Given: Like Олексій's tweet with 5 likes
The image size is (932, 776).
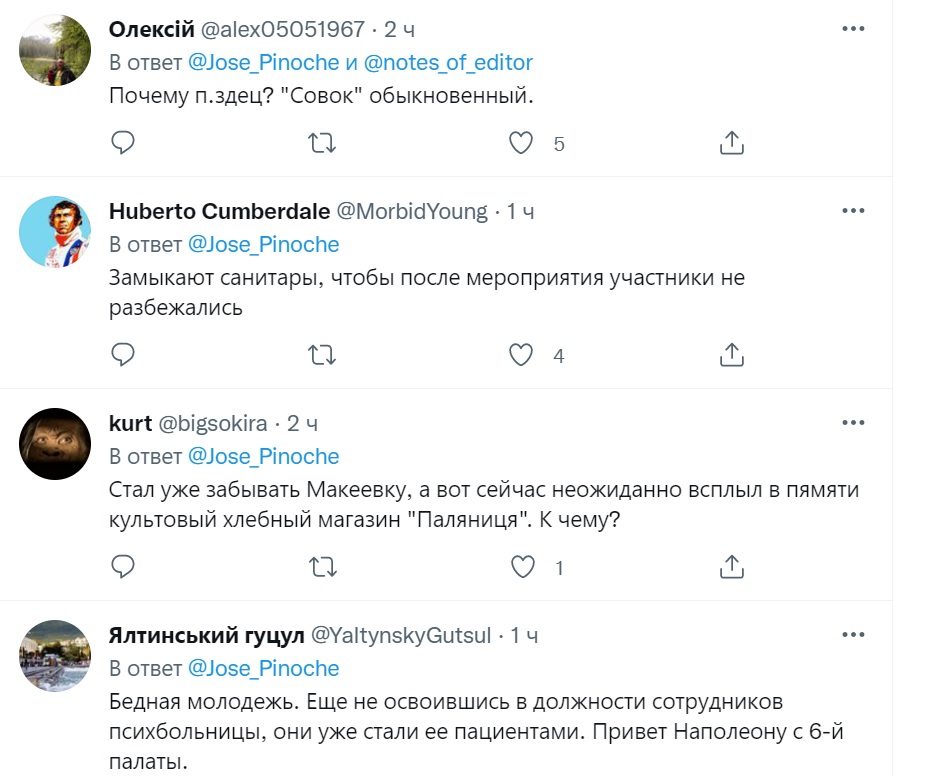Looking at the screenshot, I should point(521,143).
